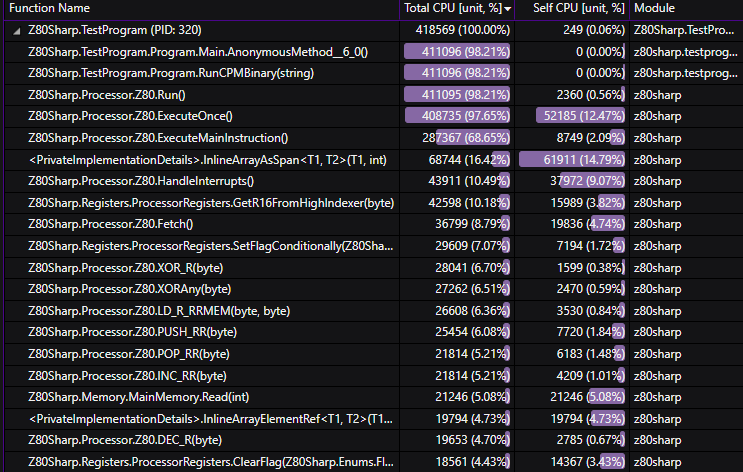Select Z80.HandleInterrupts() function row
This screenshot has width=743, height=472.
pos(372,181)
